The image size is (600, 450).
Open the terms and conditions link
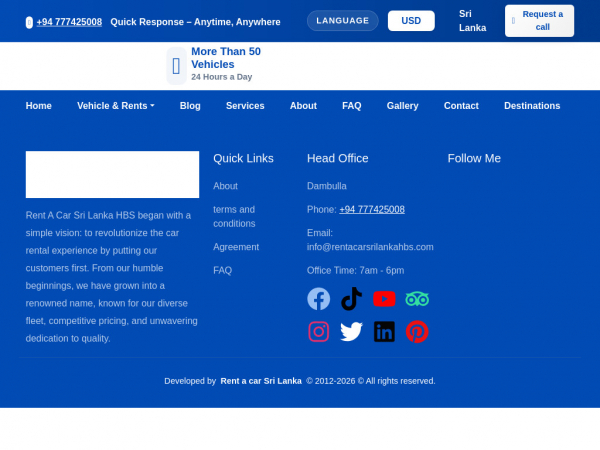(x=234, y=216)
